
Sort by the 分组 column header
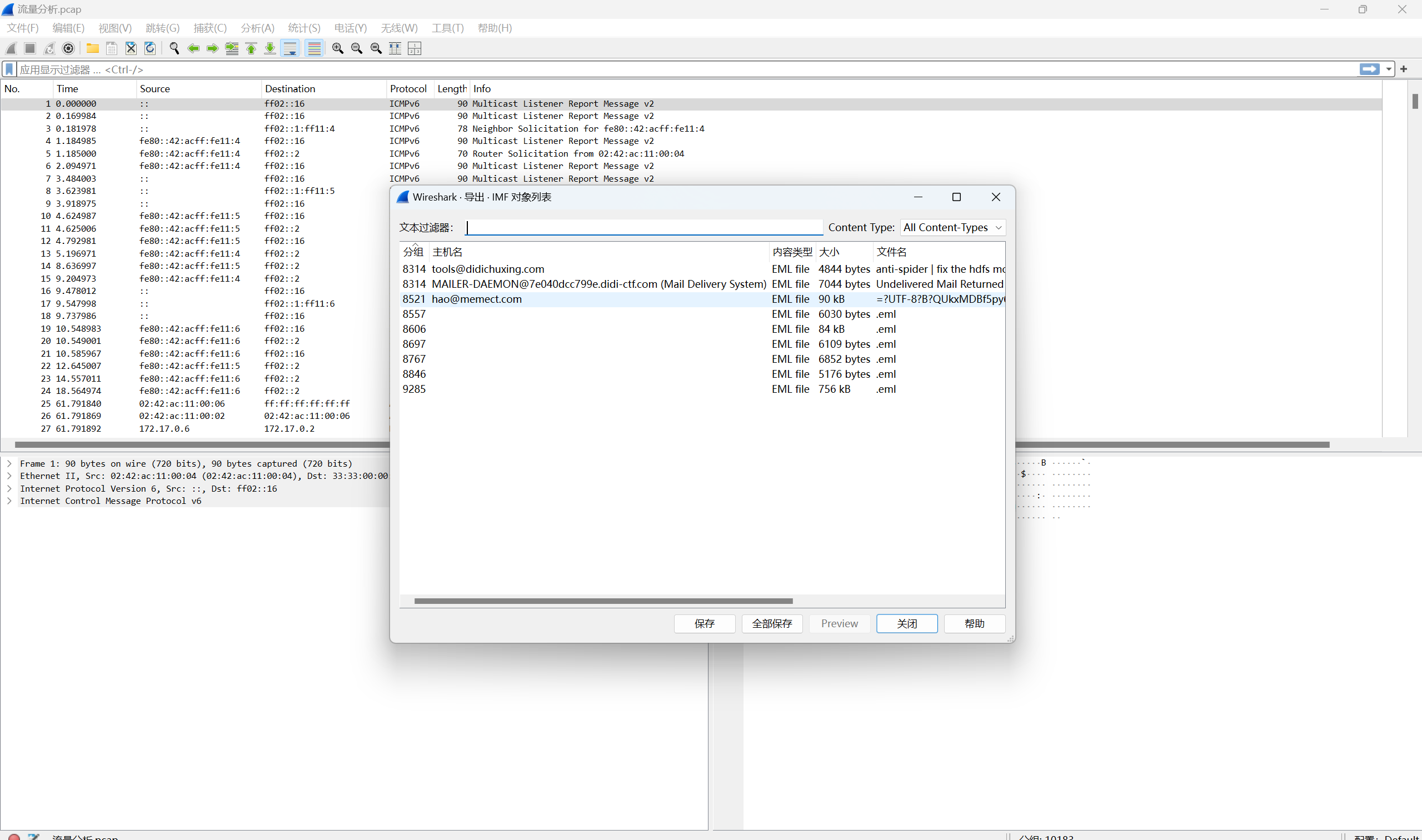pos(414,252)
